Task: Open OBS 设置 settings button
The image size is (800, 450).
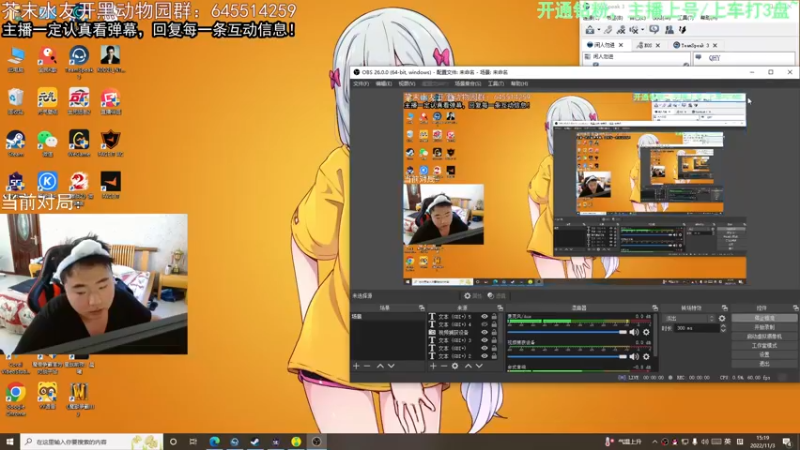Action: pyautogui.click(x=764, y=355)
